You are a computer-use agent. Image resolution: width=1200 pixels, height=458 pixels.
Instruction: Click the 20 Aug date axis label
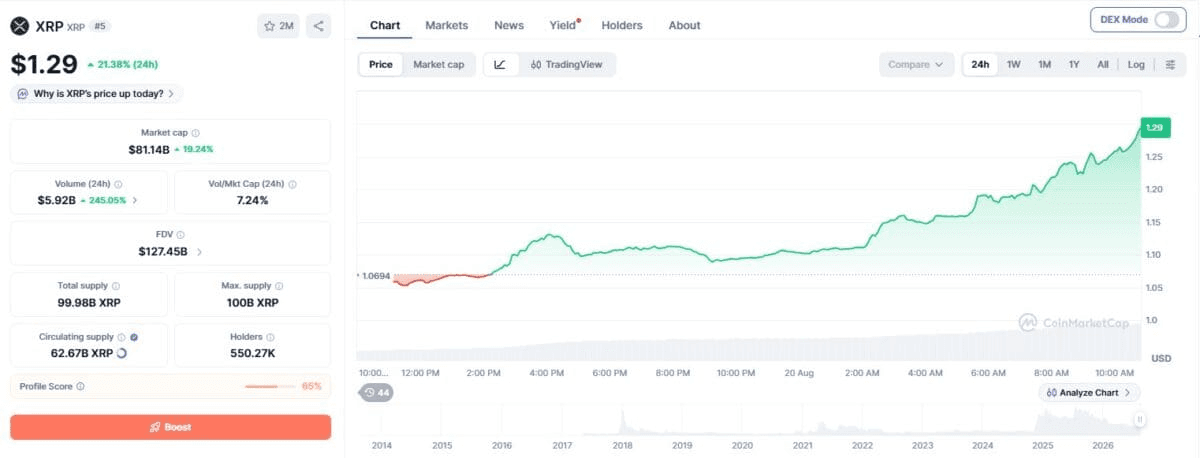coord(798,373)
